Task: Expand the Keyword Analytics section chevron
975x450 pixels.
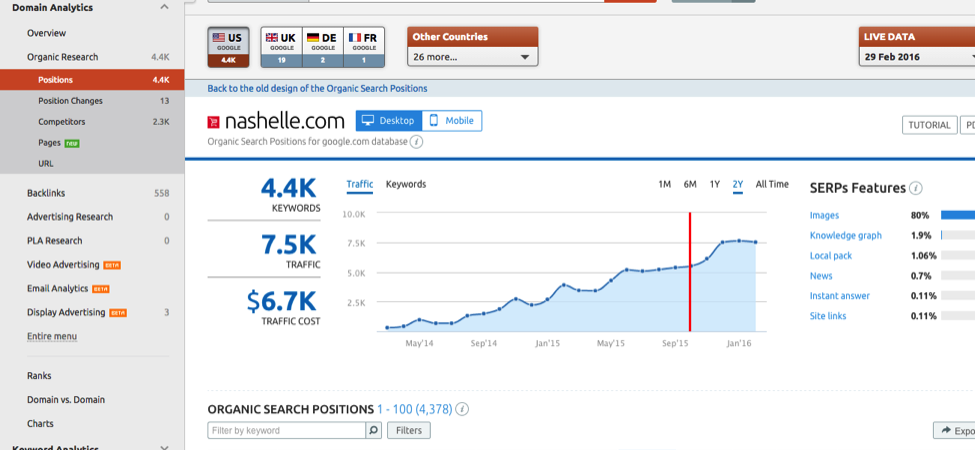Action: pyautogui.click(x=164, y=447)
